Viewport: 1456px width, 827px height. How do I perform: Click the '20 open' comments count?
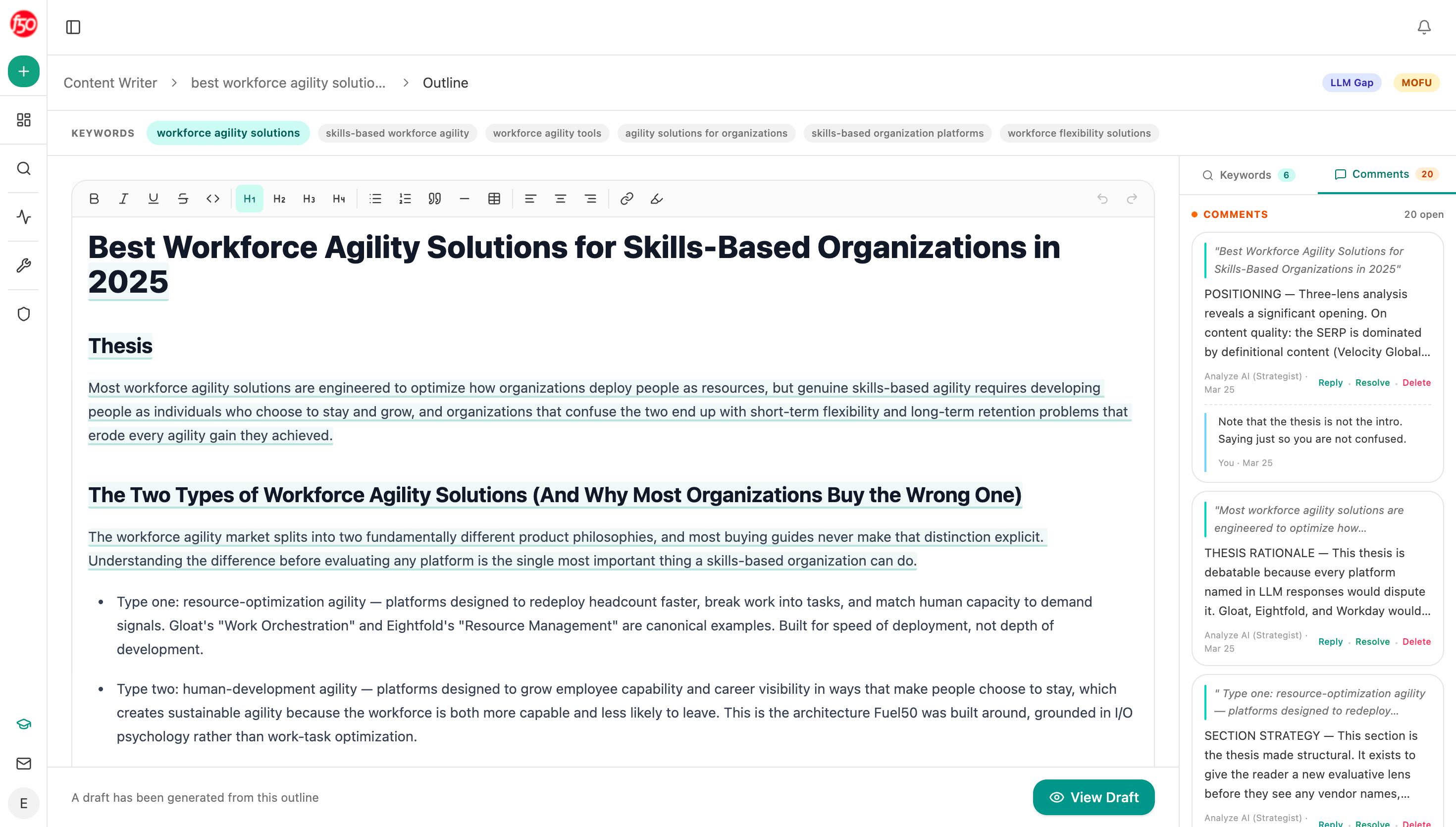[1423, 215]
